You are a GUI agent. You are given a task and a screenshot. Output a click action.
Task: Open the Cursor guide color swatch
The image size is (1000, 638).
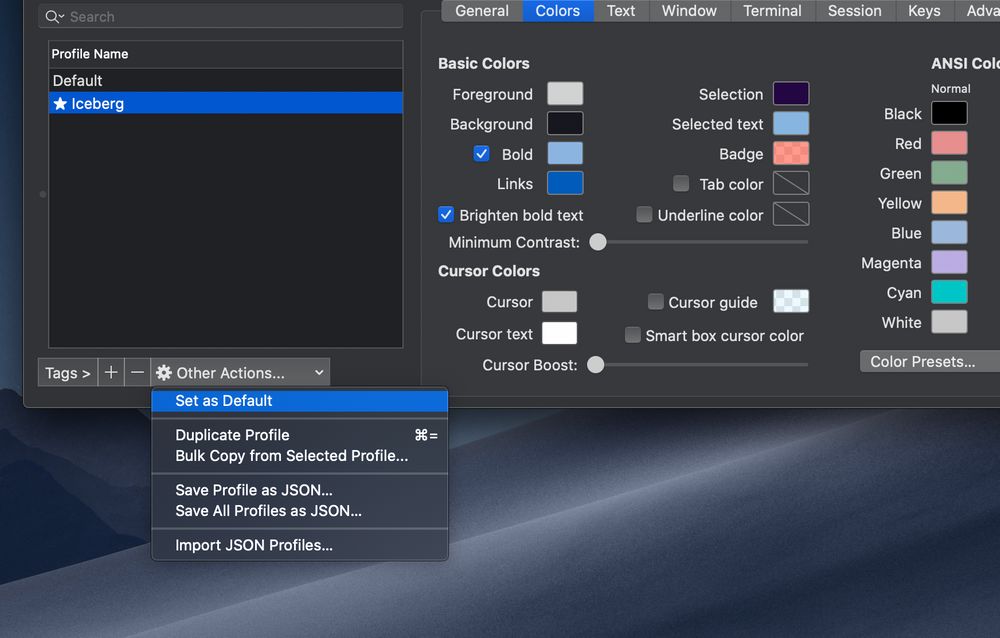click(791, 301)
